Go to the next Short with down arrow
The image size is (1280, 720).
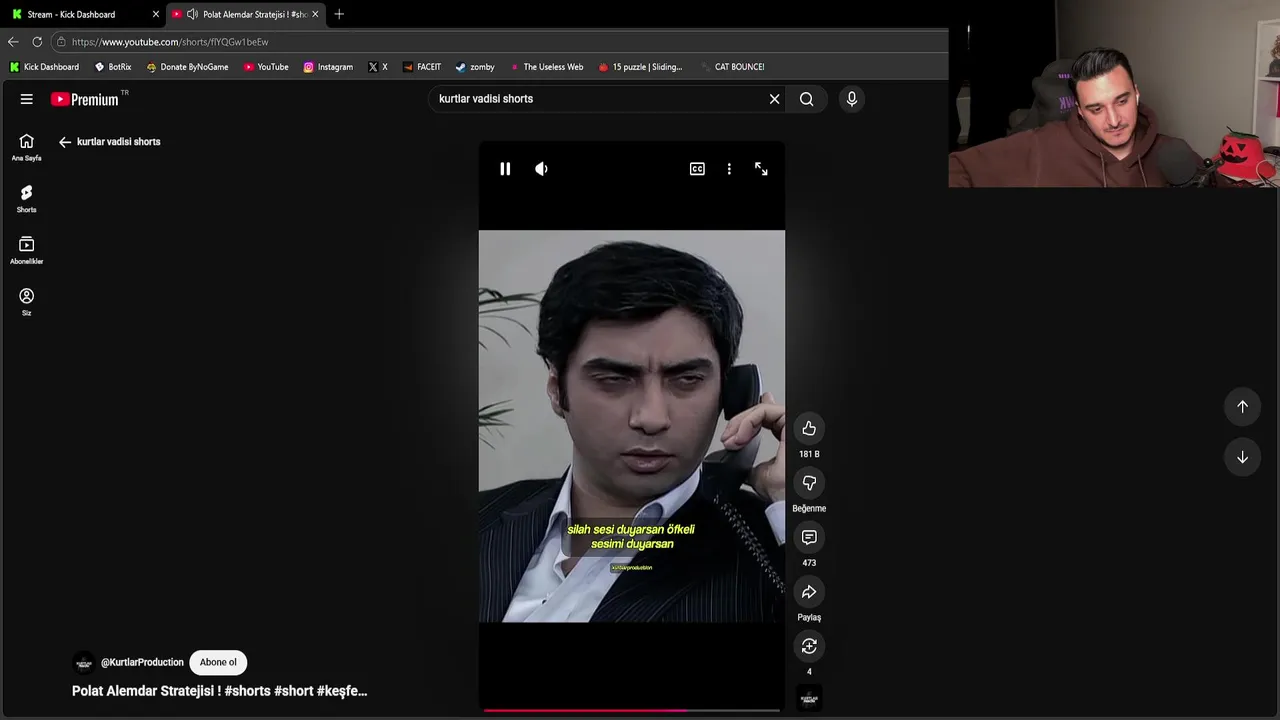point(1242,457)
